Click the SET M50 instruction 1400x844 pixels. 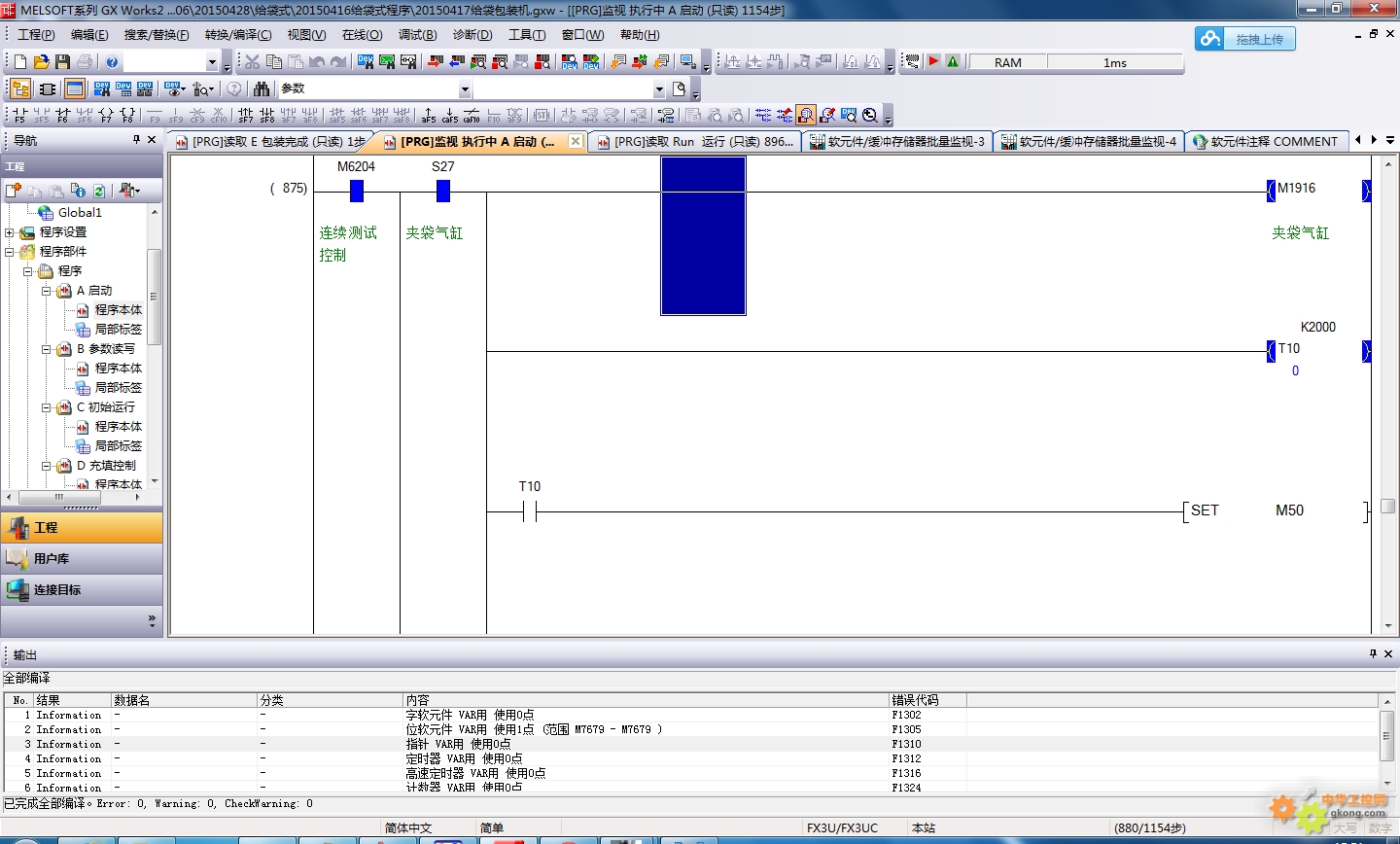point(1277,510)
